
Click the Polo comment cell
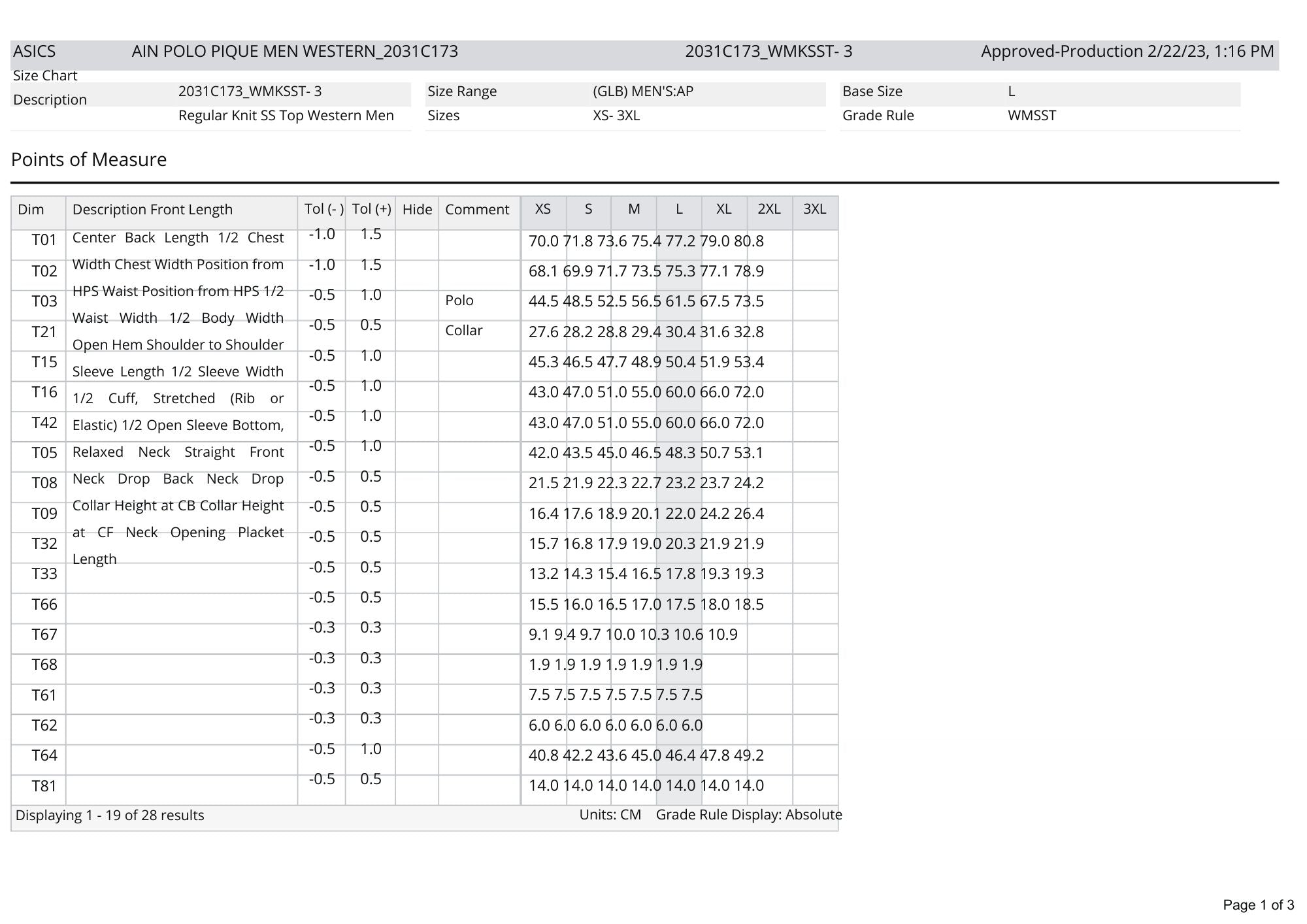(x=459, y=301)
